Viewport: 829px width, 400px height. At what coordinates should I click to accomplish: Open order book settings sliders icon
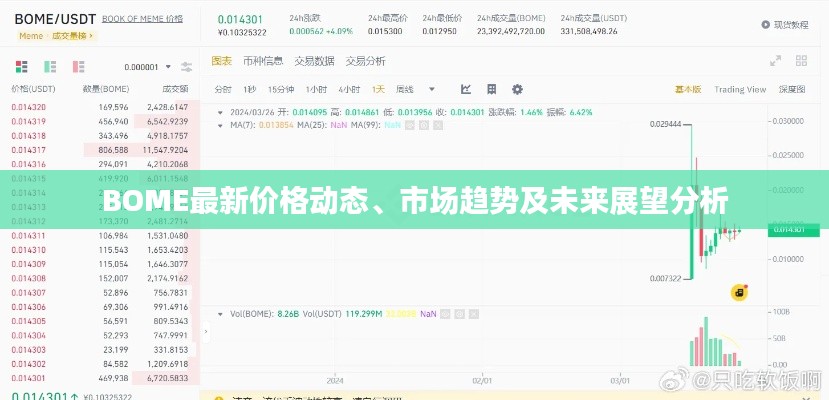pyautogui.click(x=187, y=67)
